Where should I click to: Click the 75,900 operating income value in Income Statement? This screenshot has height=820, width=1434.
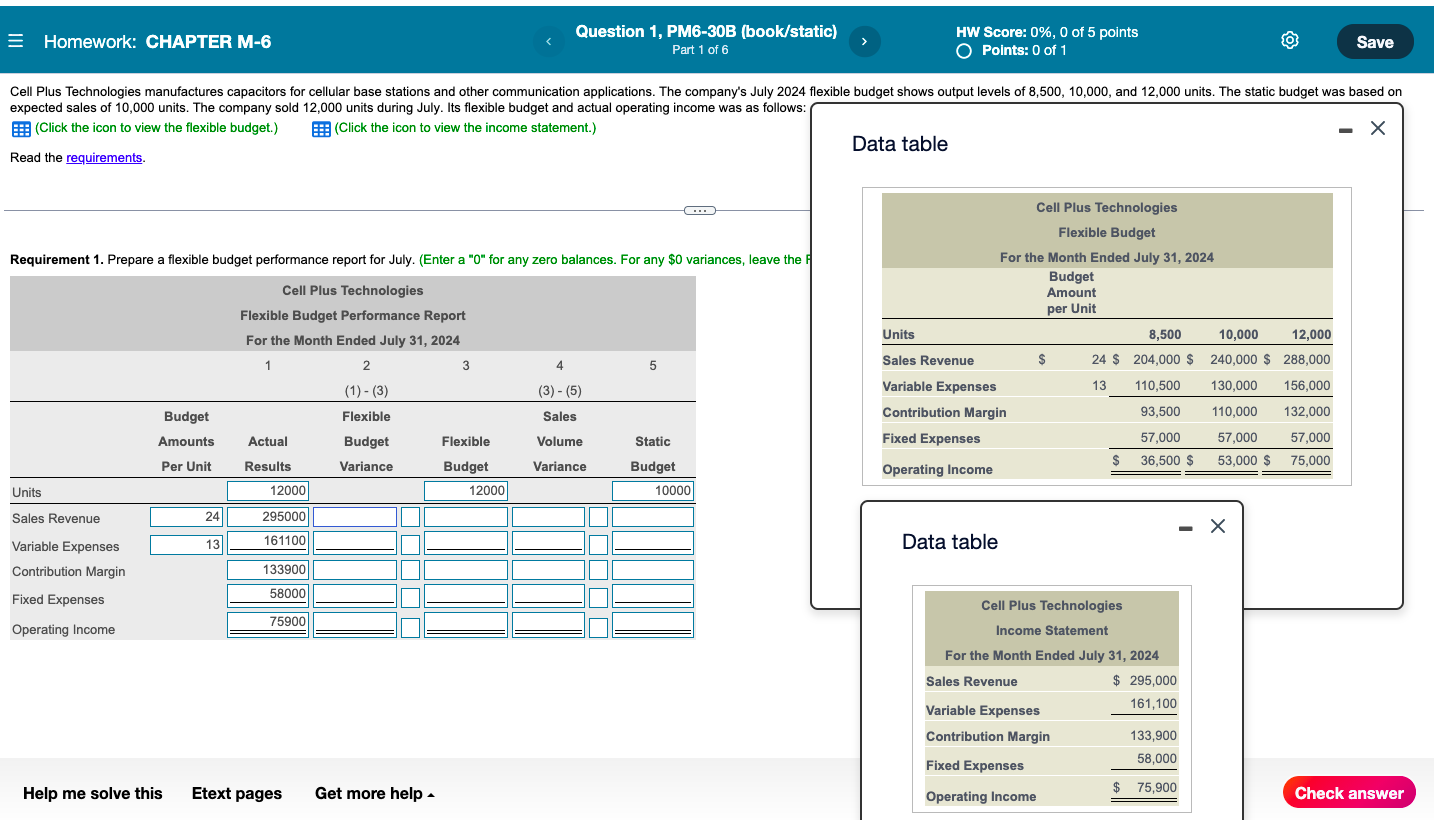click(x=1157, y=787)
